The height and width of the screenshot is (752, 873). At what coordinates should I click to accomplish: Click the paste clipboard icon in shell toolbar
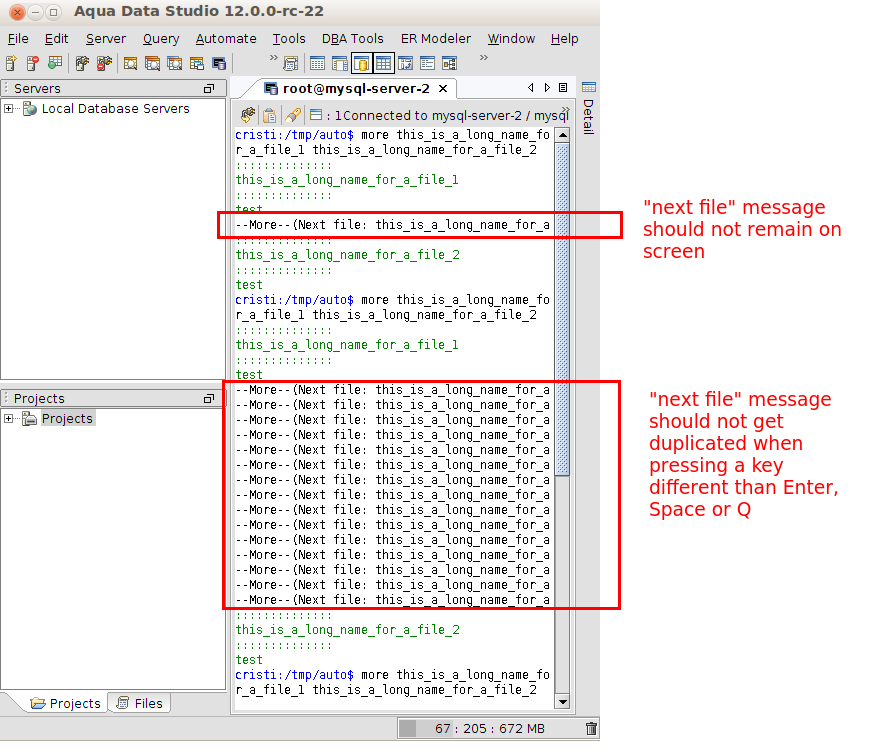pos(269,115)
